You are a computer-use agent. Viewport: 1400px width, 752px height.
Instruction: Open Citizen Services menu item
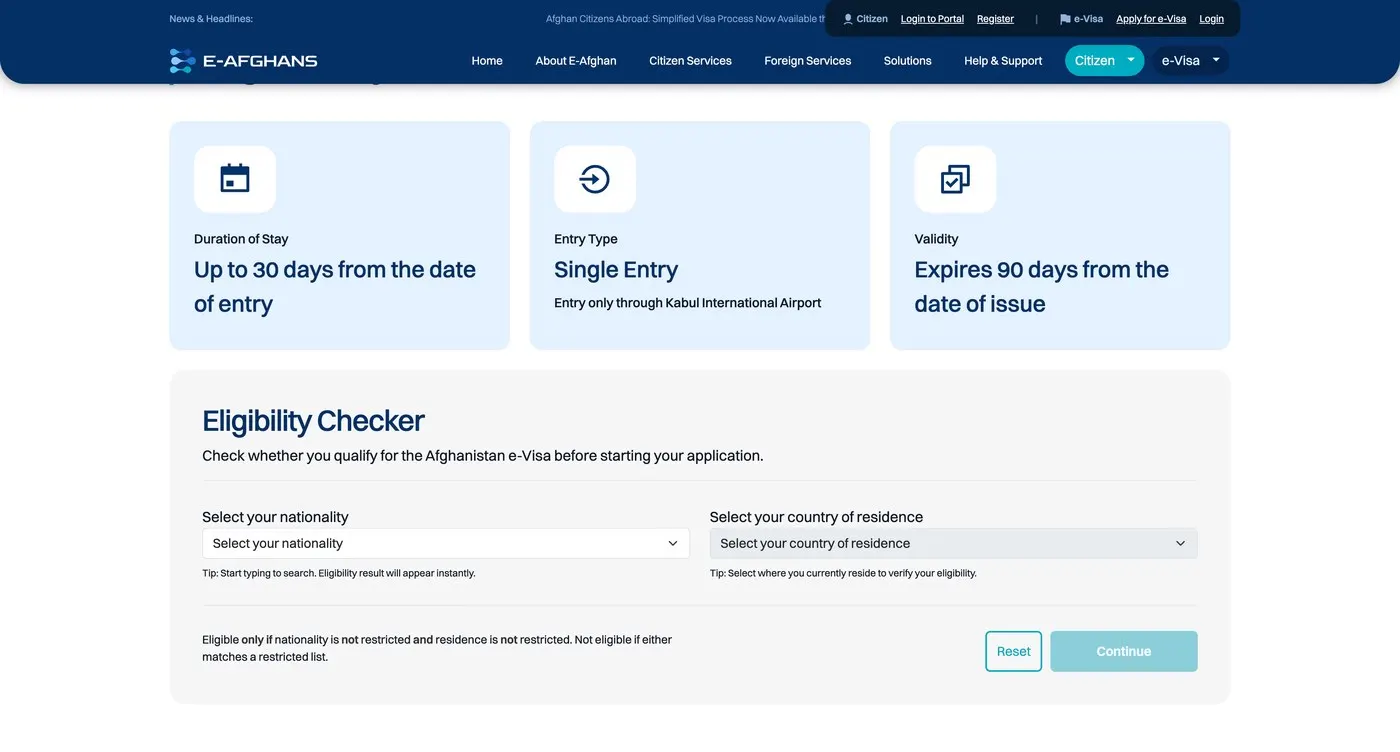(690, 61)
